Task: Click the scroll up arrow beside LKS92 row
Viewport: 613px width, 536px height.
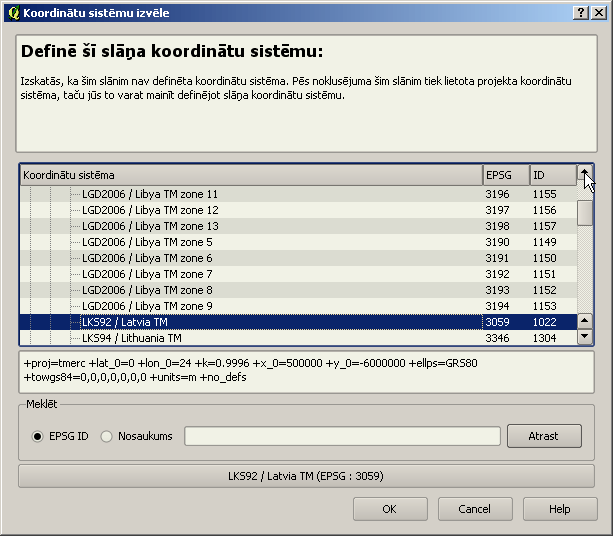Action: tap(584, 321)
